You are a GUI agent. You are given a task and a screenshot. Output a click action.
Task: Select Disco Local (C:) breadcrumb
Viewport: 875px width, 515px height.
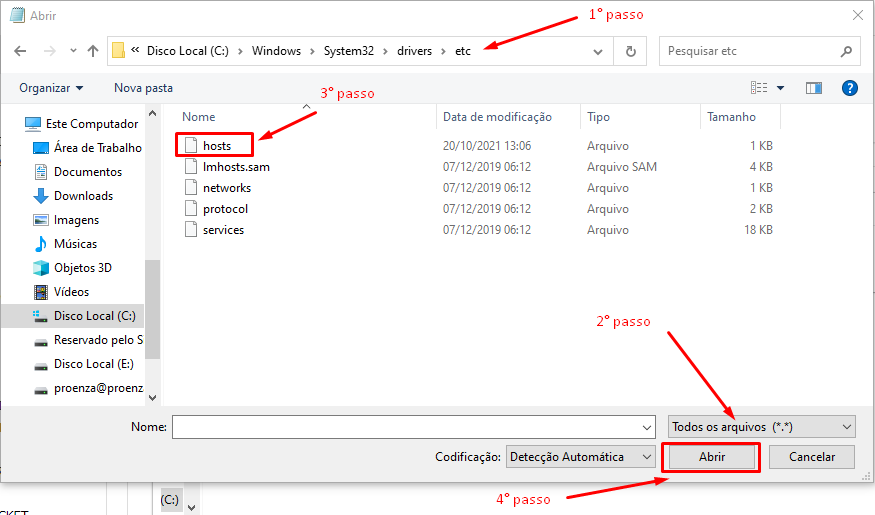(x=188, y=51)
